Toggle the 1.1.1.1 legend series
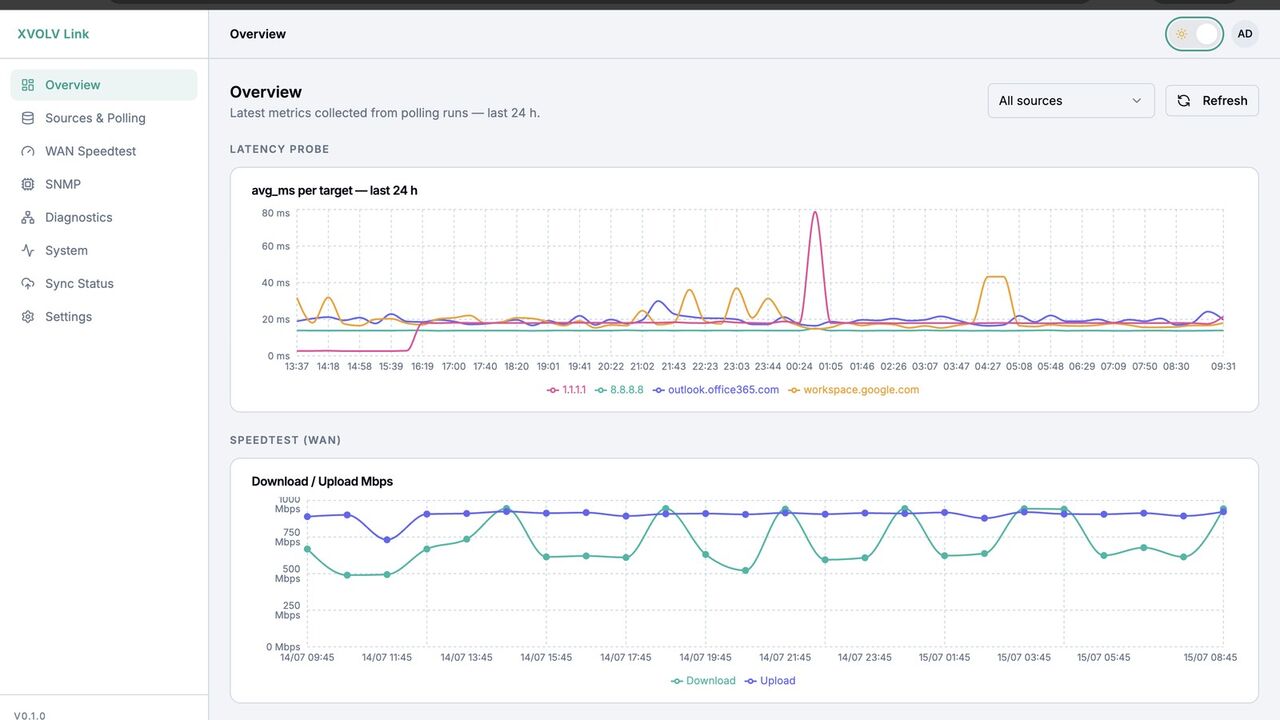Viewport: 1280px width, 720px height. (567, 390)
